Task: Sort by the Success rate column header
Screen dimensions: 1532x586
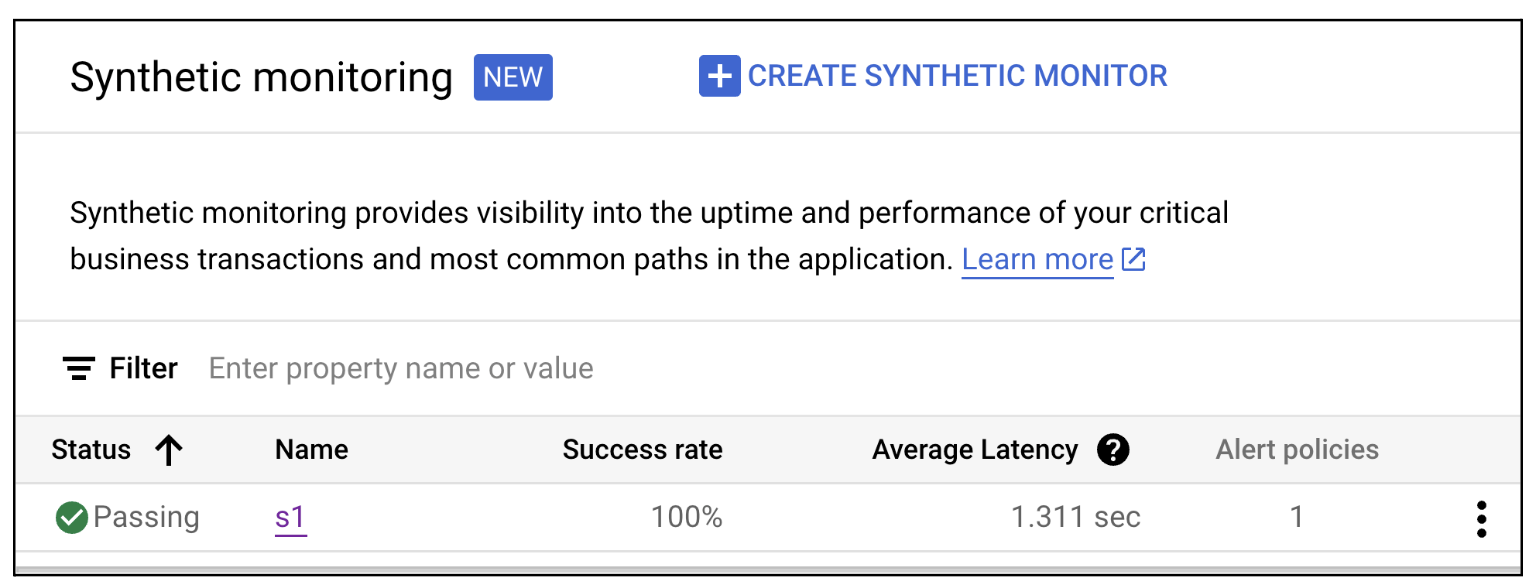Action: [x=642, y=451]
